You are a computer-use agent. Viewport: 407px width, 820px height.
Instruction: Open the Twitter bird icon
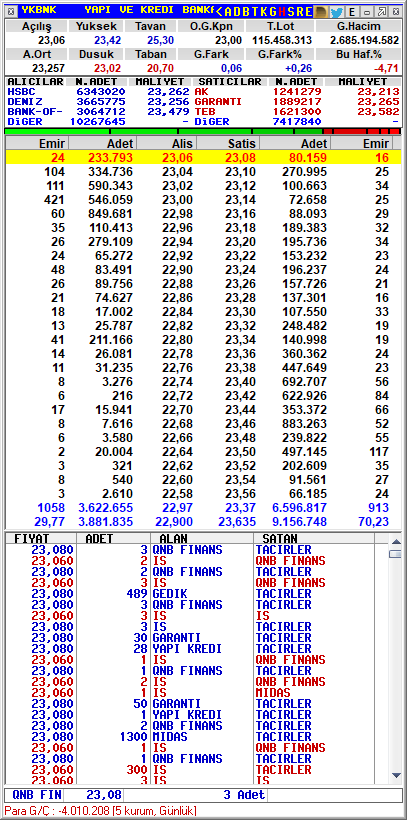(x=336, y=12)
